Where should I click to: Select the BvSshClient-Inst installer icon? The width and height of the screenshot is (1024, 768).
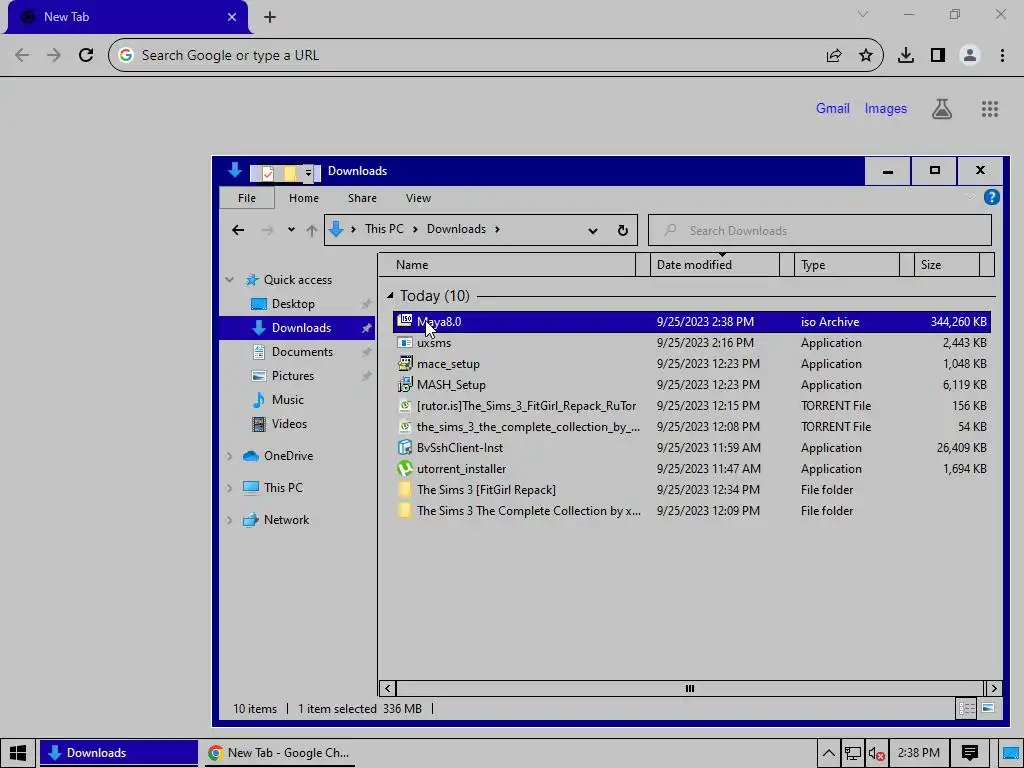[x=405, y=447]
